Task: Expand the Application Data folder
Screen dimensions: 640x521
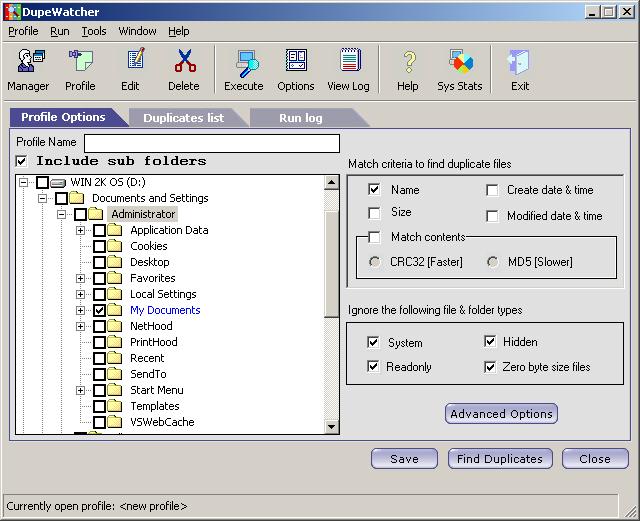Action: 80,230
